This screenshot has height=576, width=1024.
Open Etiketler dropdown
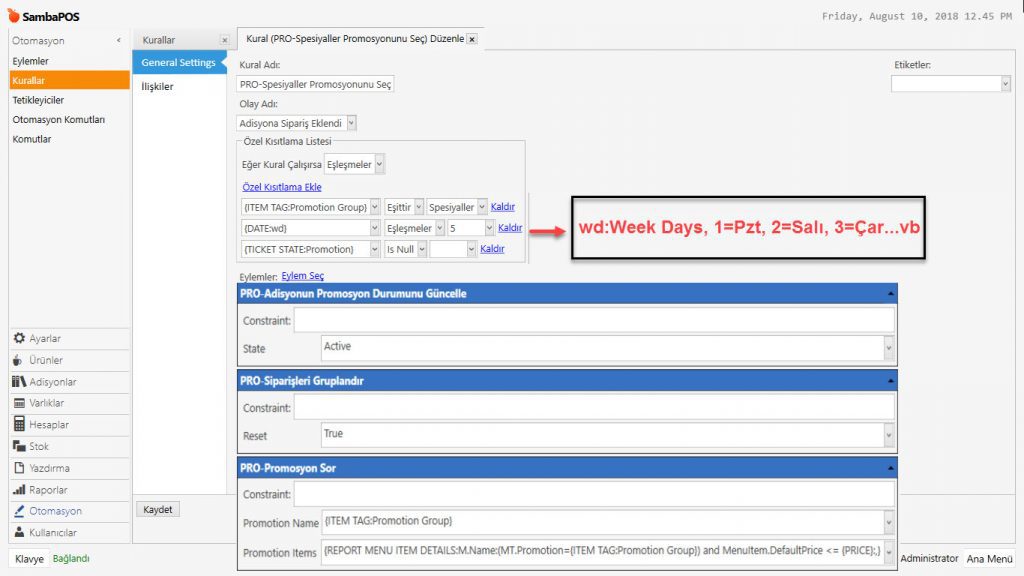tap(1005, 84)
